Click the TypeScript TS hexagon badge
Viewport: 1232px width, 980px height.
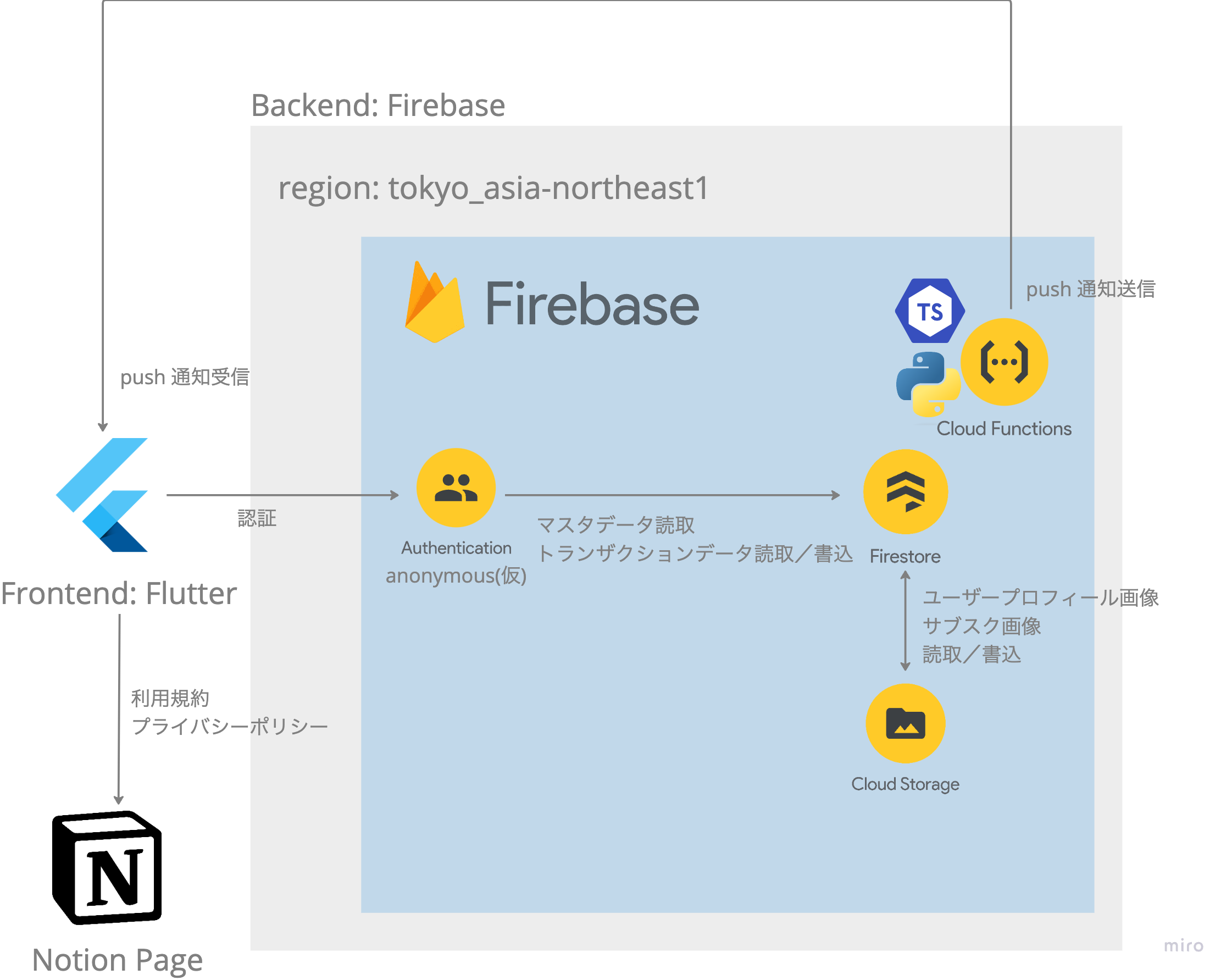click(x=930, y=312)
